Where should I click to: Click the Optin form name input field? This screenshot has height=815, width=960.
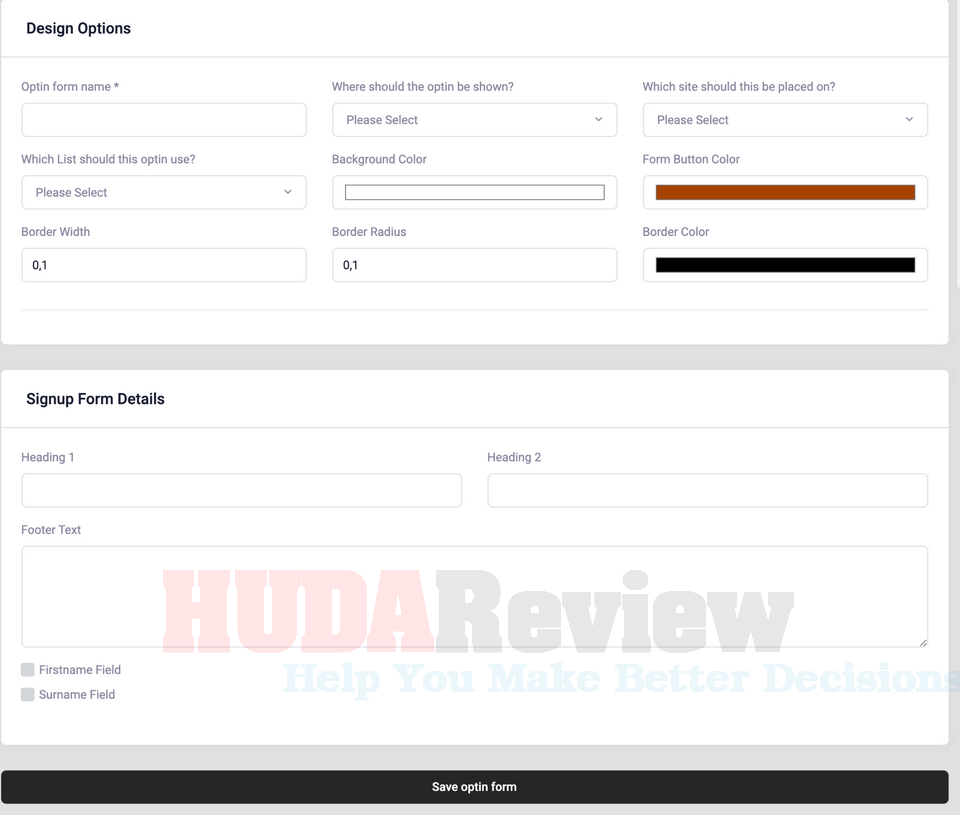click(x=163, y=119)
